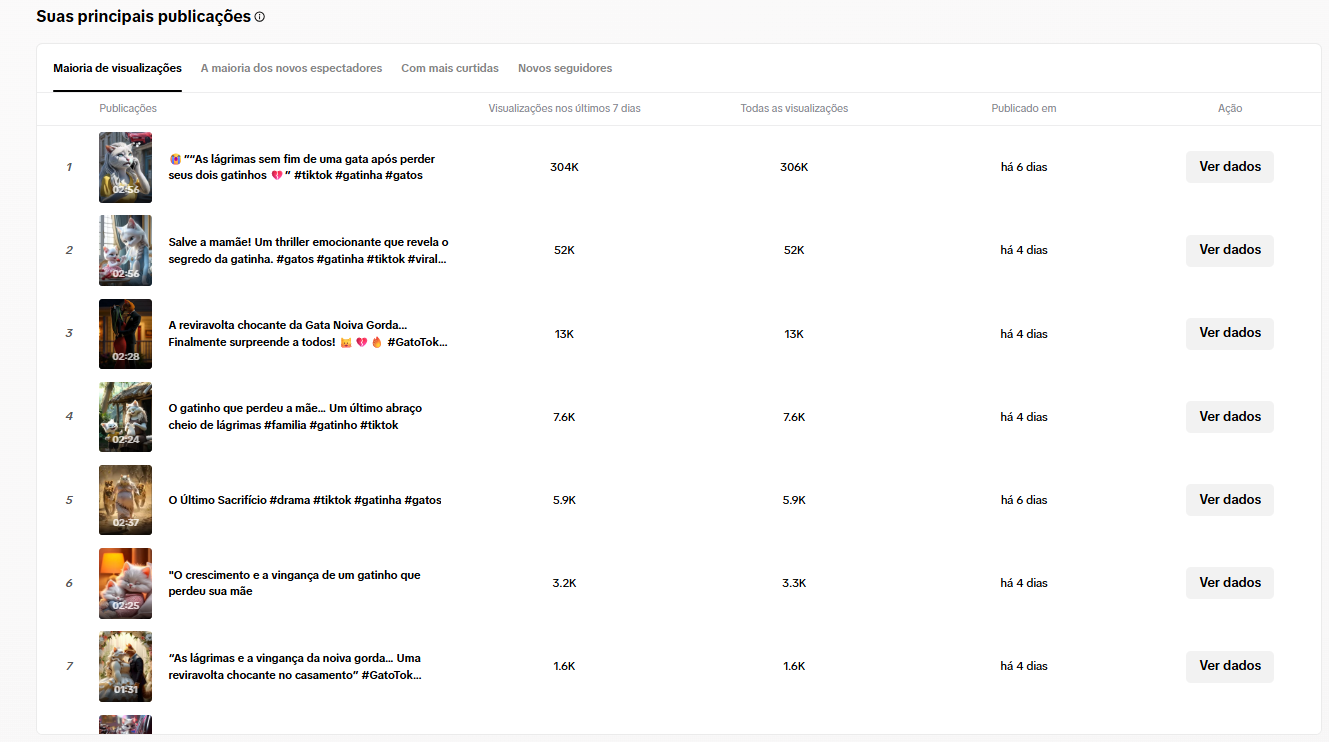Click "há 4 dias" in the rank 7 row
Screen dimensions: 1329x742
(1024, 665)
